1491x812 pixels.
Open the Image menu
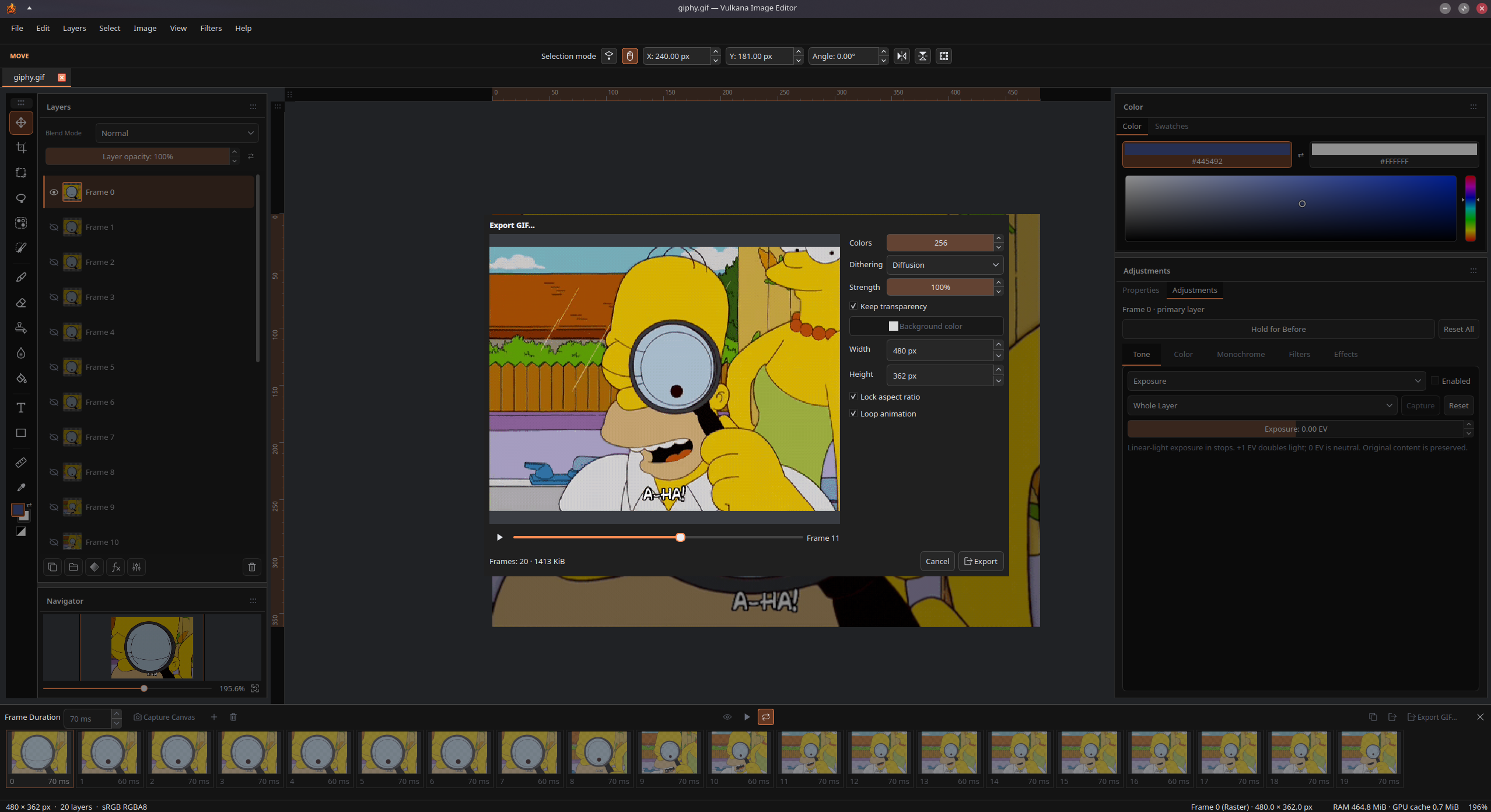click(145, 28)
